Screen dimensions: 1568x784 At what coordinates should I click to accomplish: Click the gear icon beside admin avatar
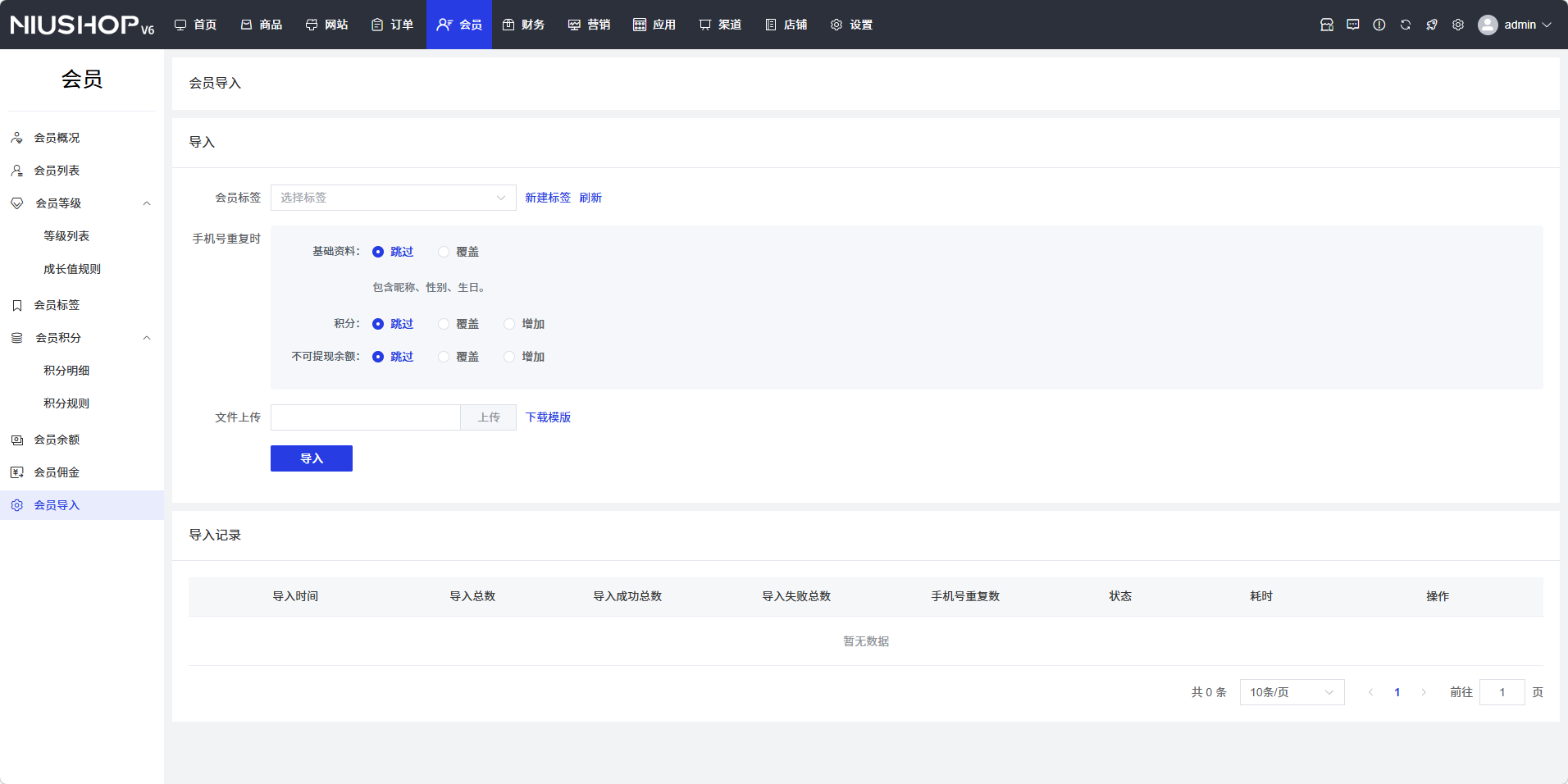click(1457, 25)
